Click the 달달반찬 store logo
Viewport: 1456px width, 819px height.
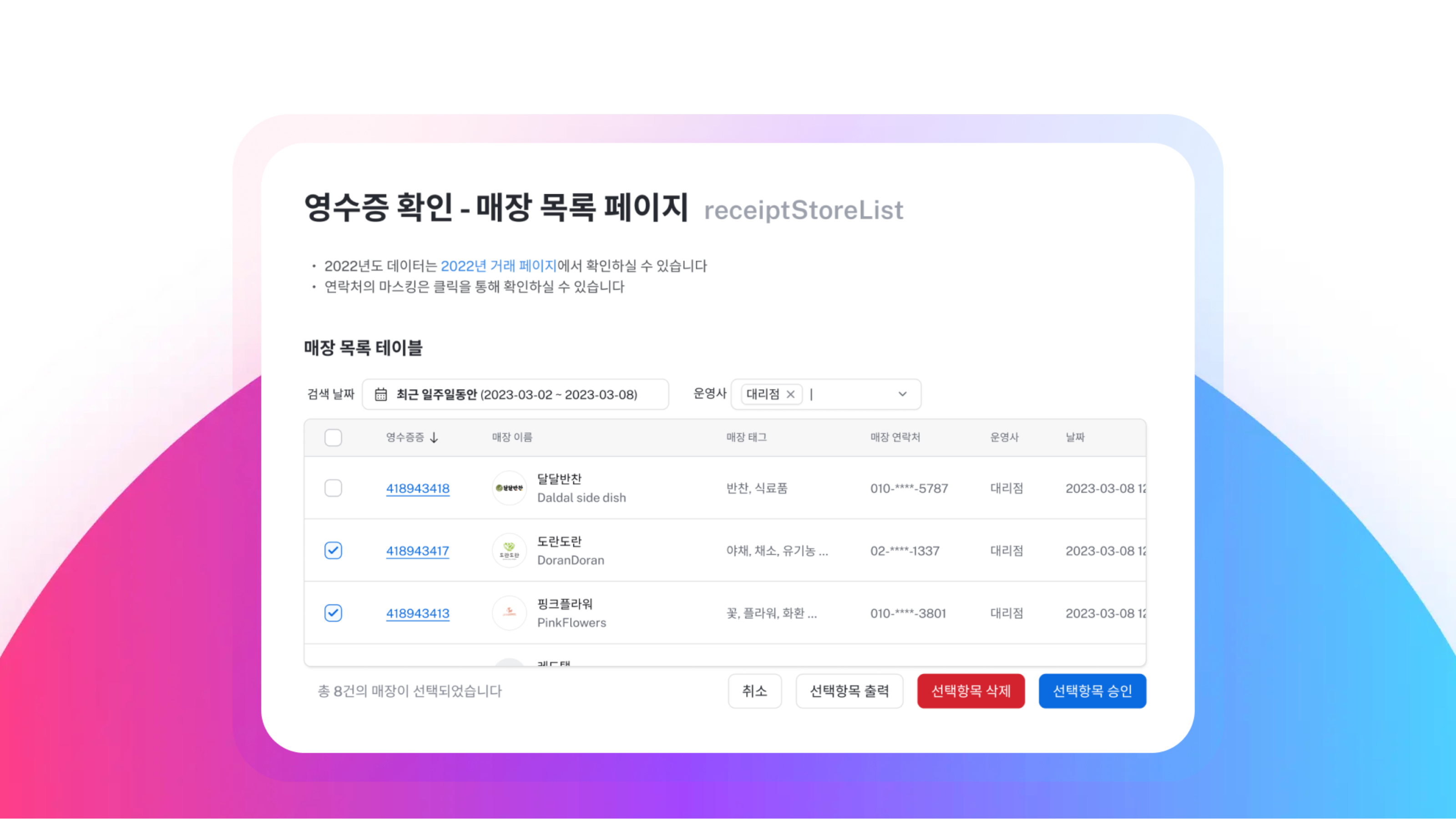click(509, 488)
